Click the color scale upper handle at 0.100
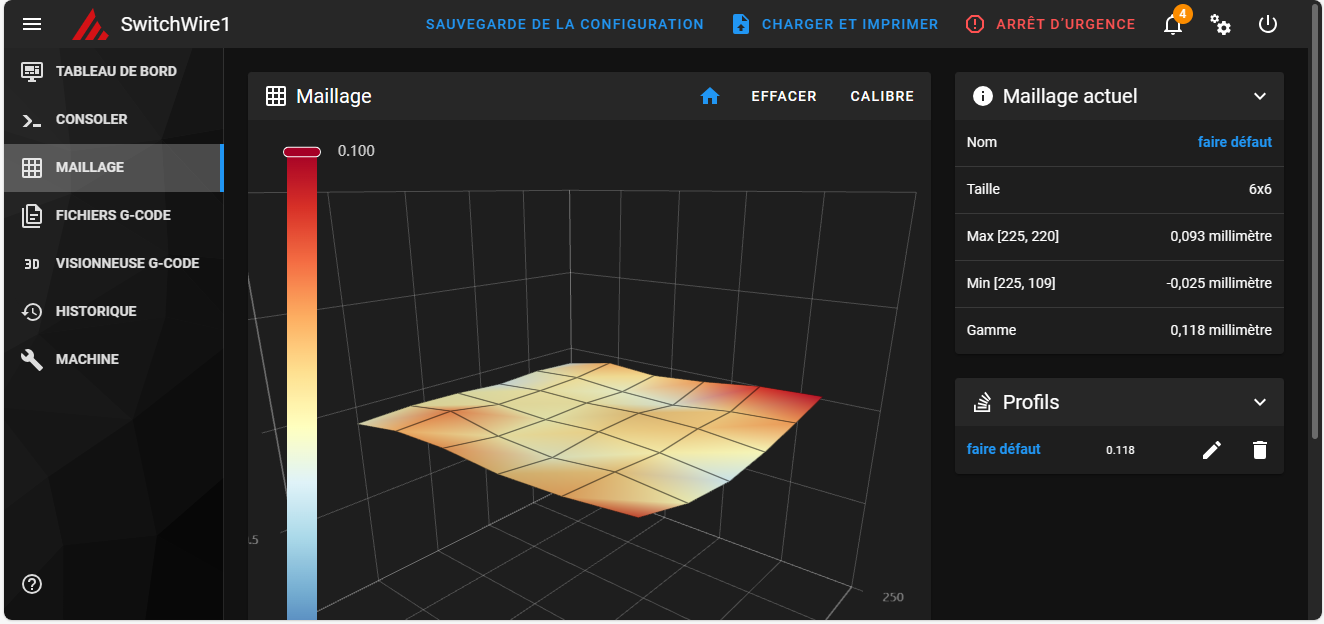1324x624 pixels. coord(302,151)
